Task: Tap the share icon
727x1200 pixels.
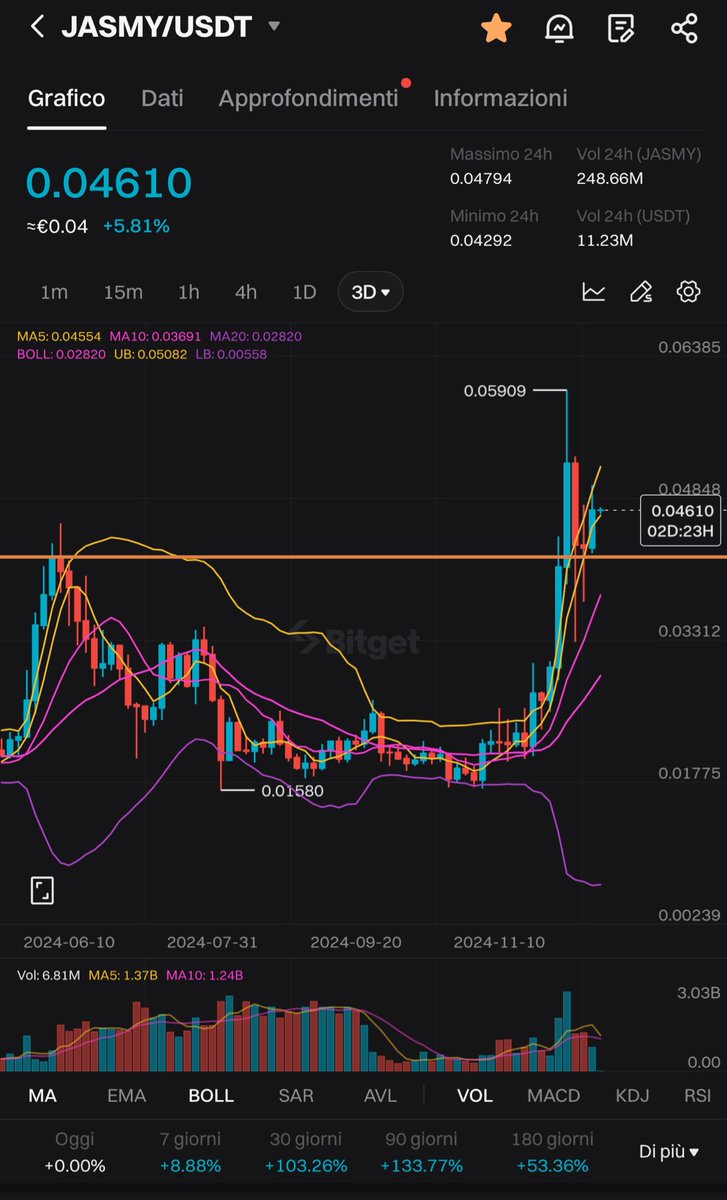Action: 684,28
